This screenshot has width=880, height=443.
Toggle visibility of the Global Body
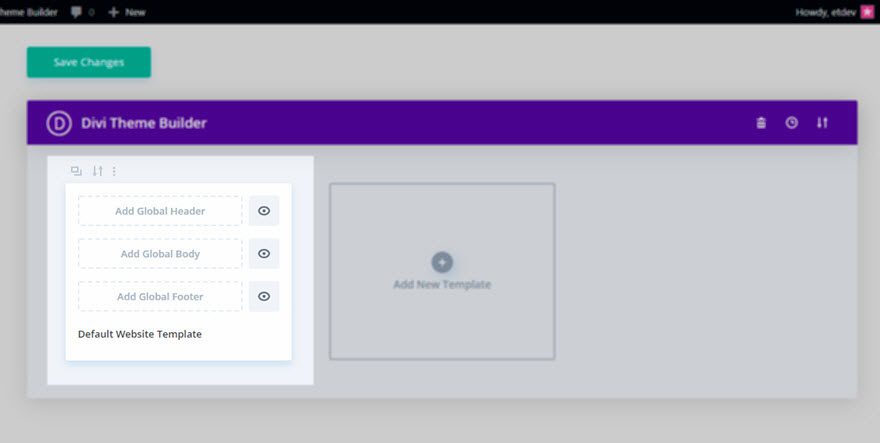click(x=264, y=254)
